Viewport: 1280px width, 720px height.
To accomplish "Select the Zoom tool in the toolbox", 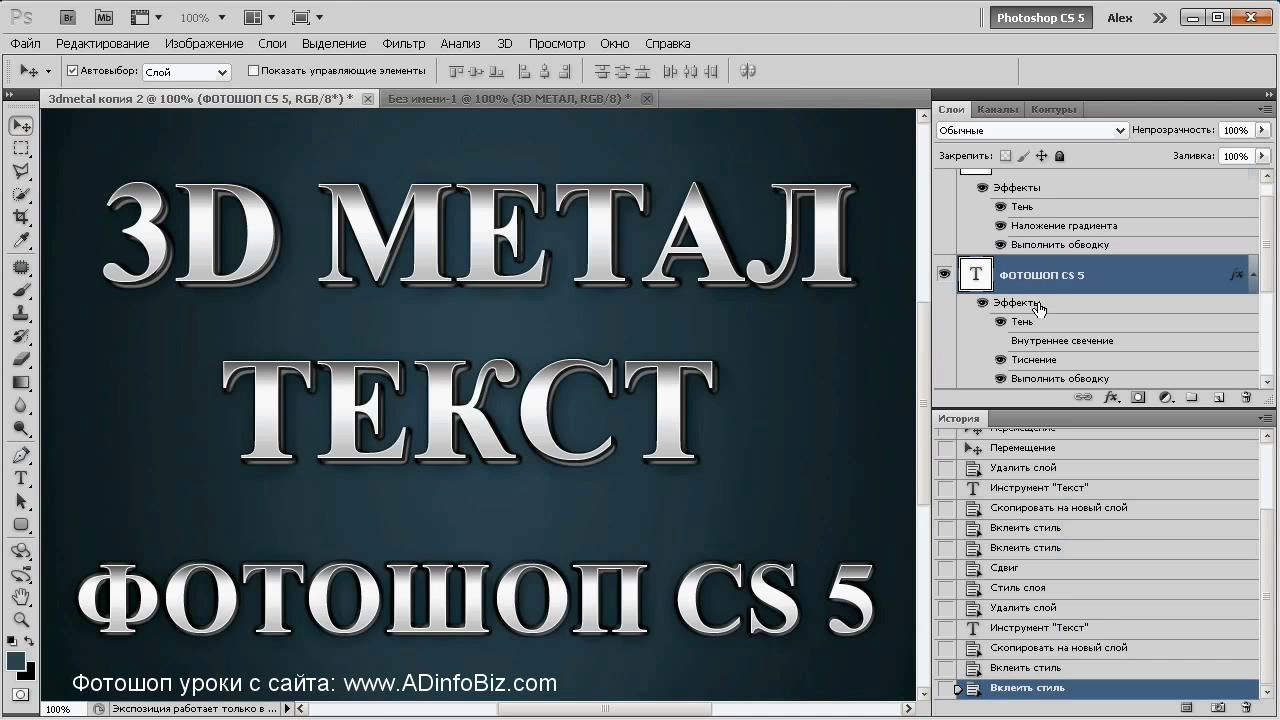I will [21, 620].
